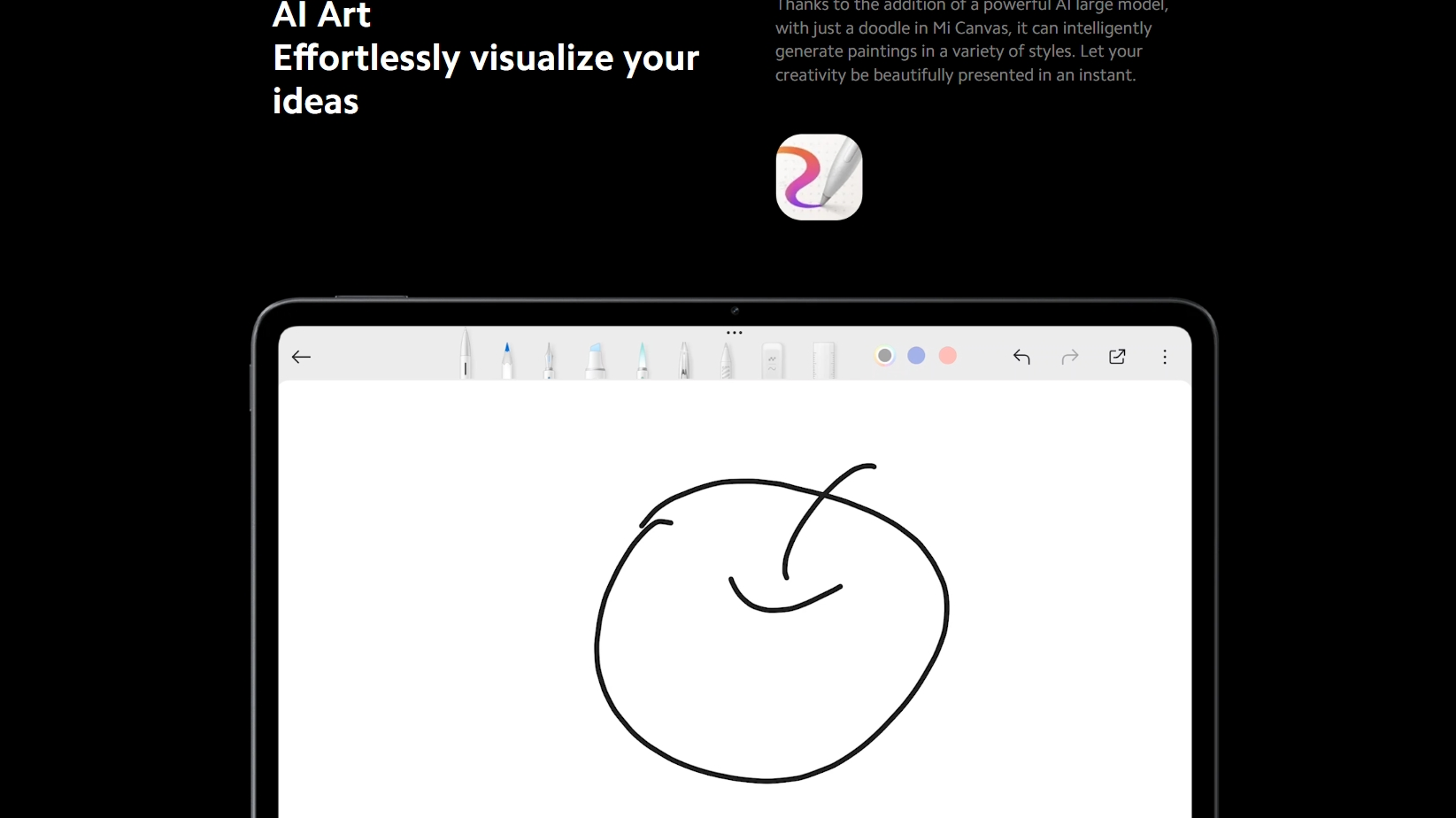This screenshot has width=1456, height=818.
Task: Select the teal watercolor brush tool
Action: coord(643,360)
